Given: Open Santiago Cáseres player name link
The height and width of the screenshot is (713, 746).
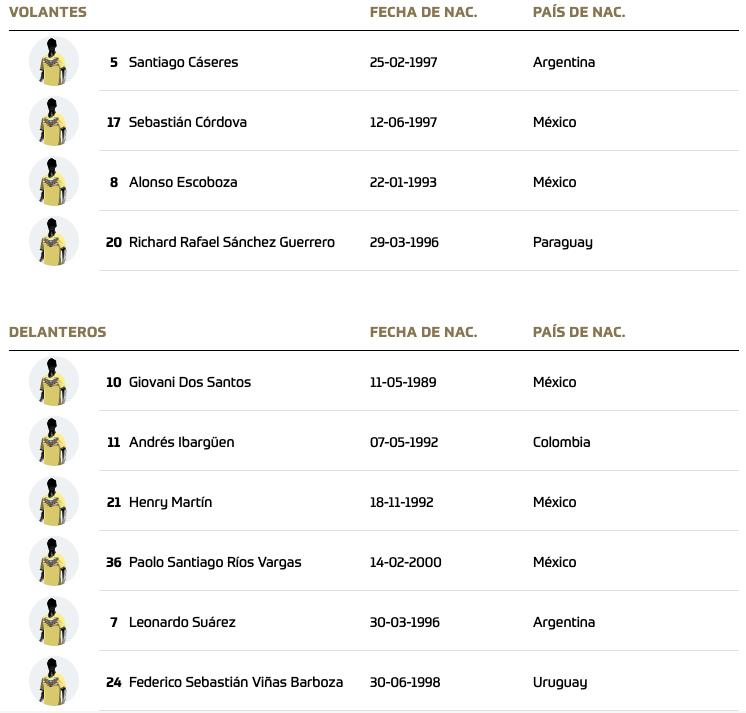Looking at the screenshot, I should tap(183, 62).
